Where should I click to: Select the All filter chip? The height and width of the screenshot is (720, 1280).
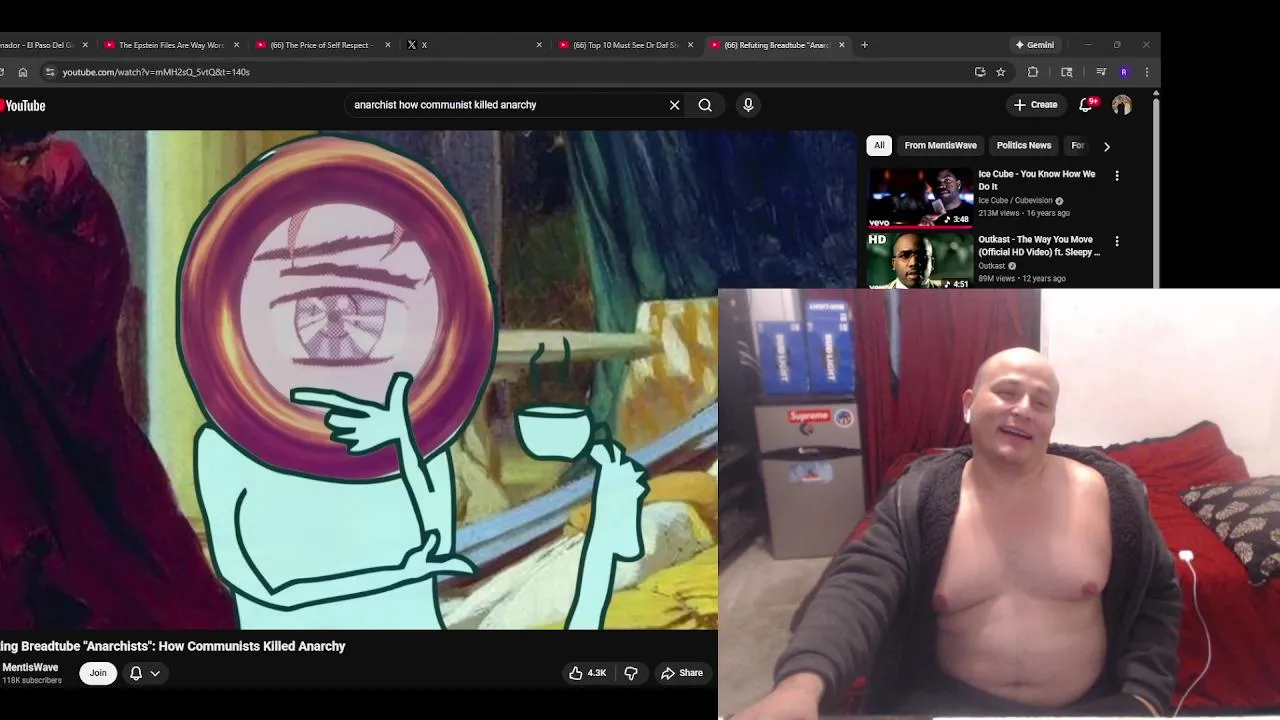click(x=879, y=146)
